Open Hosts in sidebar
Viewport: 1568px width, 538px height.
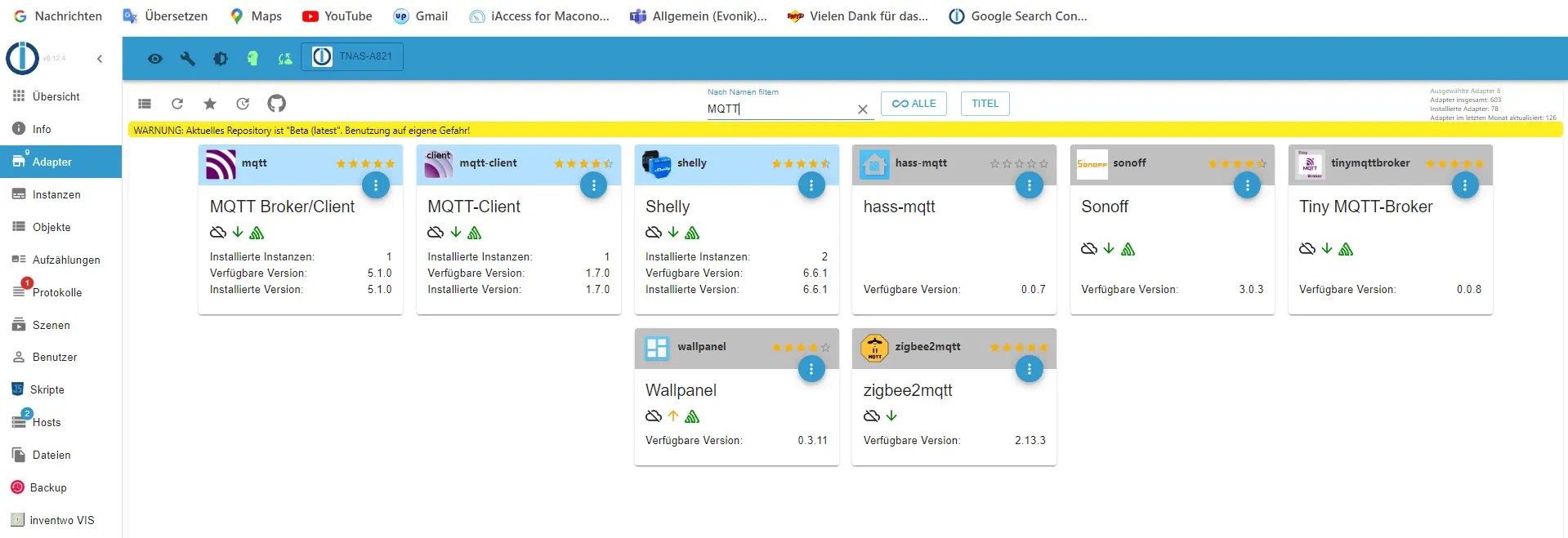61,422
